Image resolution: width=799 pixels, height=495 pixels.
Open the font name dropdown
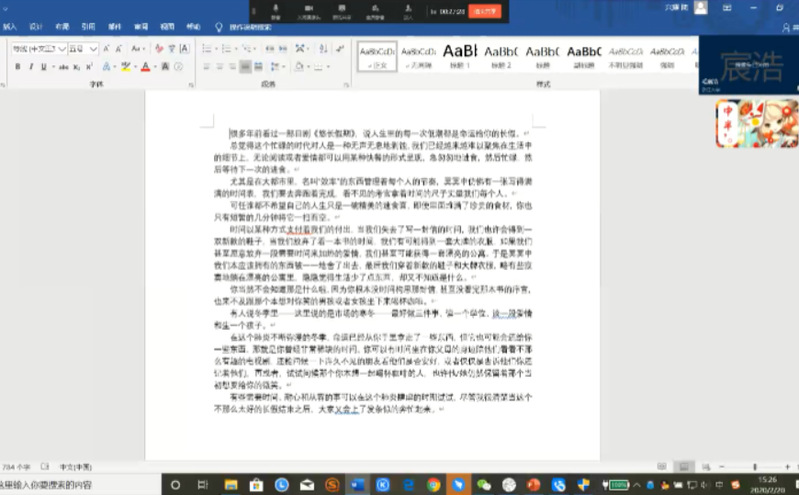[61, 48]
